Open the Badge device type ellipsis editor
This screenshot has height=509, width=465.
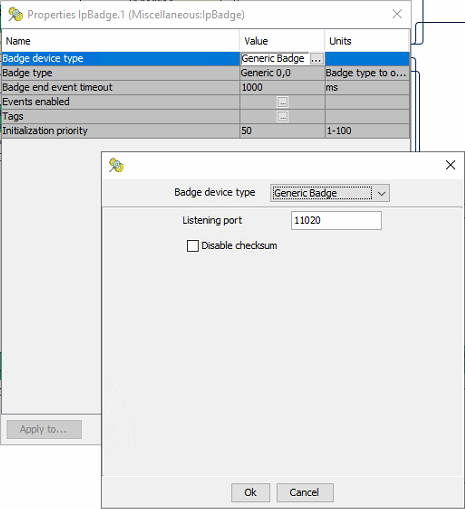coord(316,59)
